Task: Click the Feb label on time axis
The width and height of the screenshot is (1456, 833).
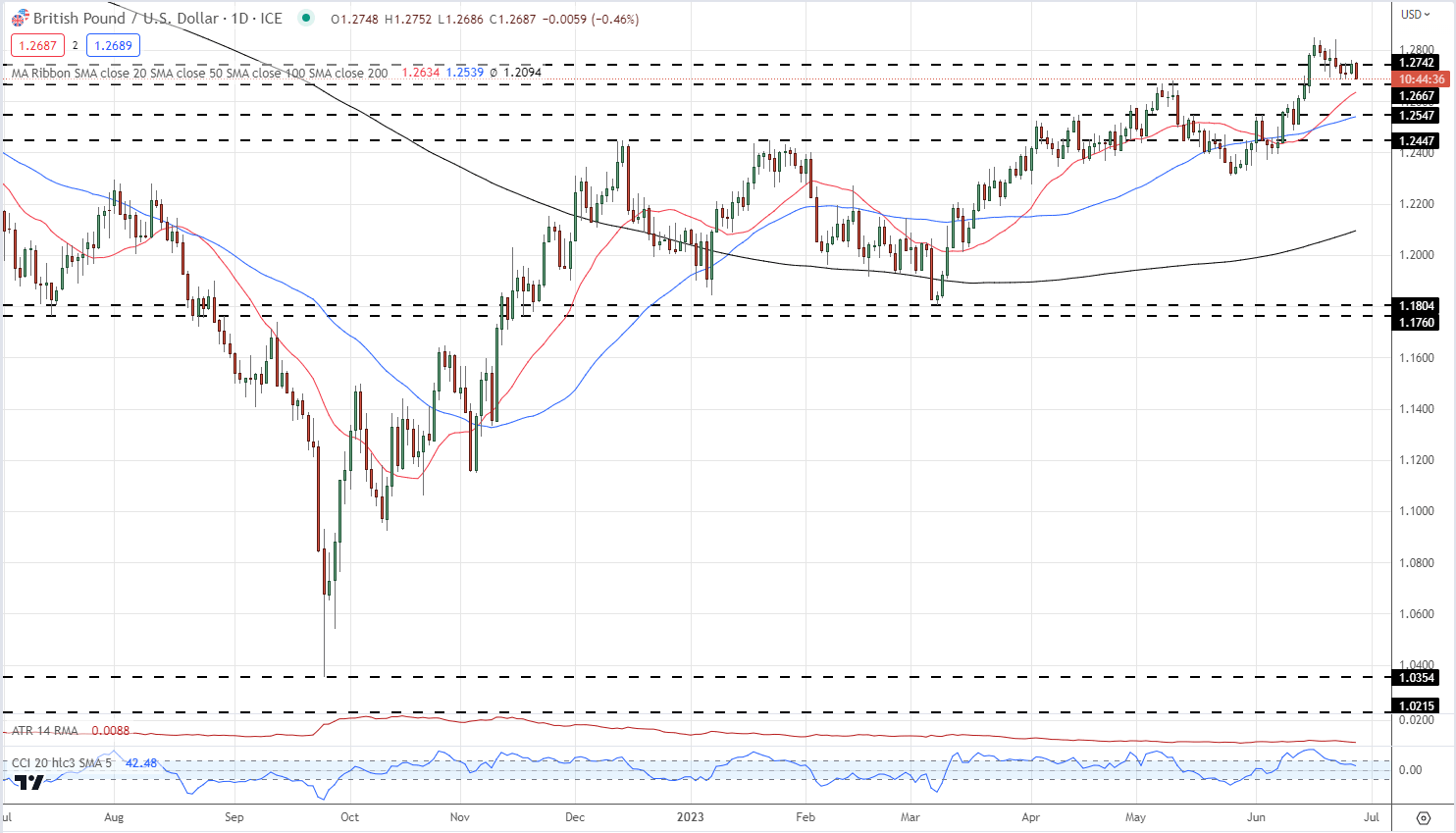Action: click(x=806, y=816)
